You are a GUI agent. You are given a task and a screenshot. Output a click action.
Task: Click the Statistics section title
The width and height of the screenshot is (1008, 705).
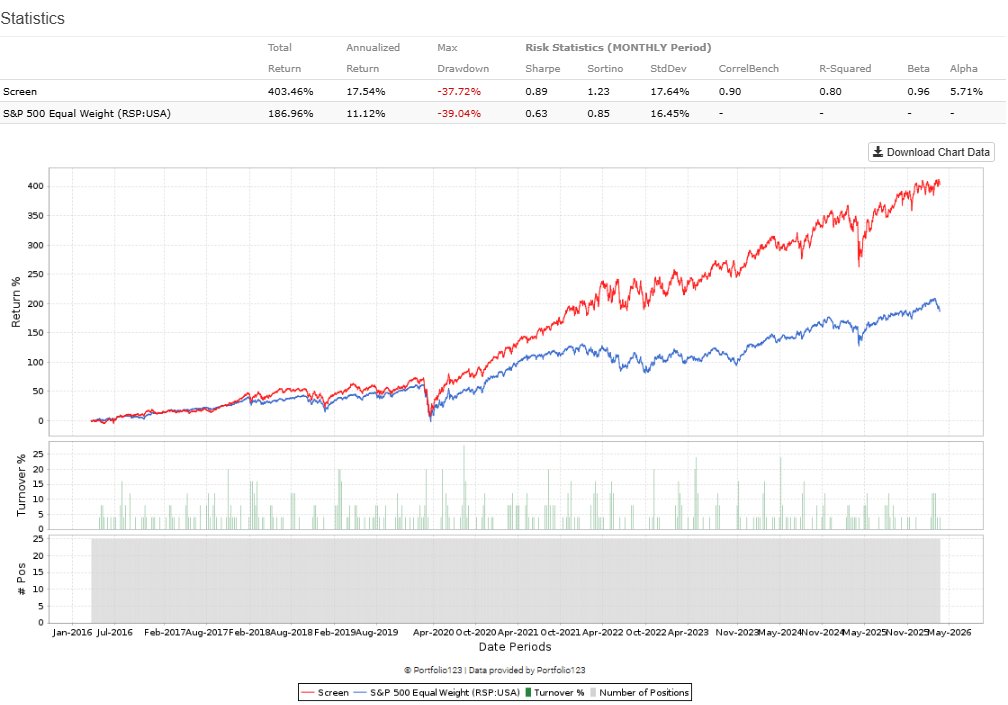coord(32,18)
